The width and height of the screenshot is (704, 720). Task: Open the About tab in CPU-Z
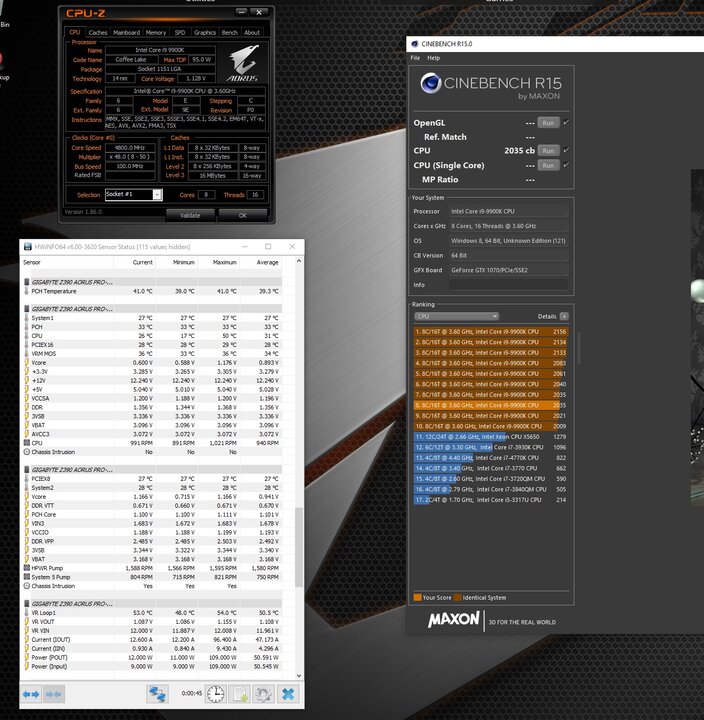click(252, 33)
